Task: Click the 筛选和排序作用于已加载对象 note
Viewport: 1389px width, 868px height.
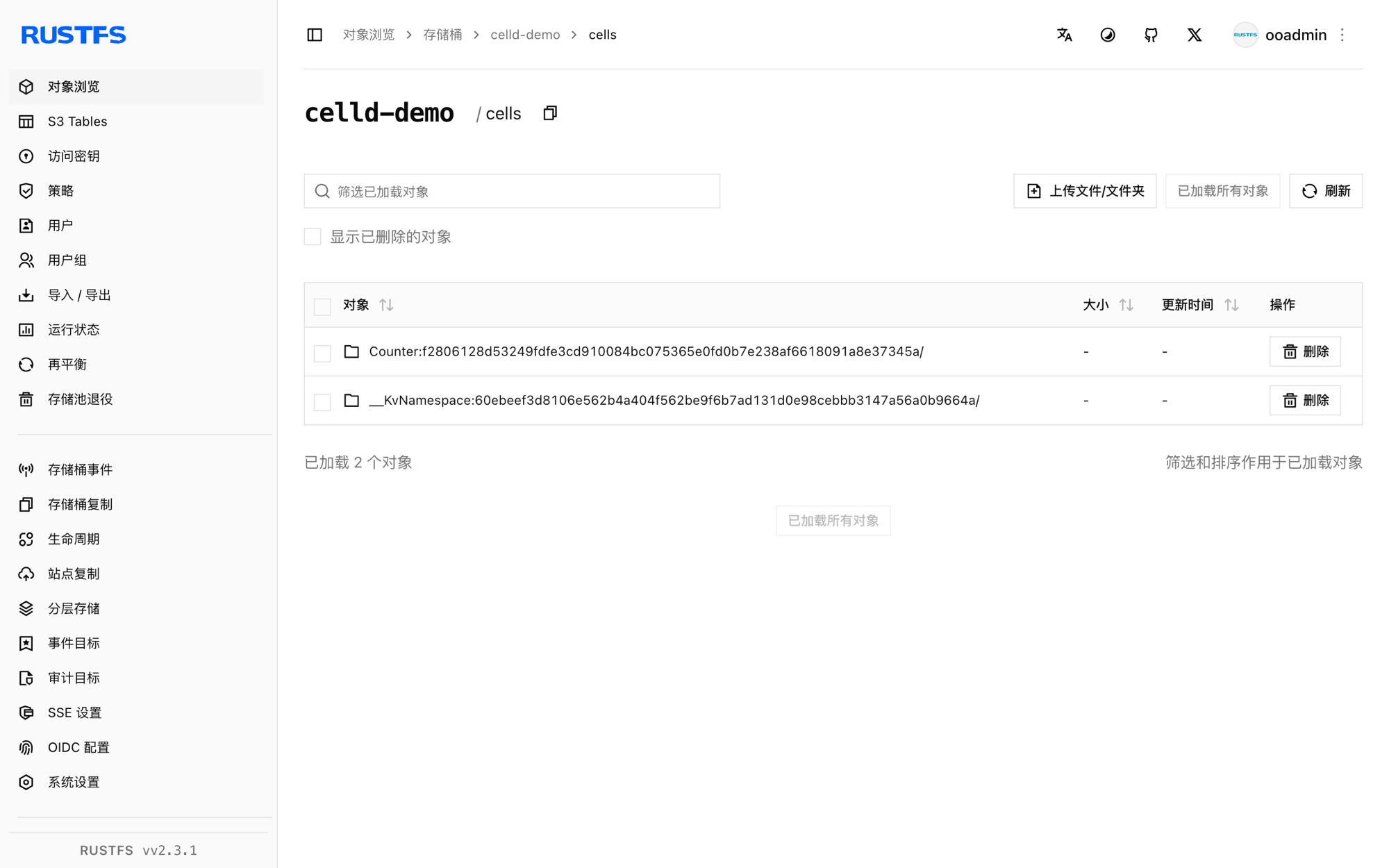Action: pyautogui.click(x=1264, y=462)
